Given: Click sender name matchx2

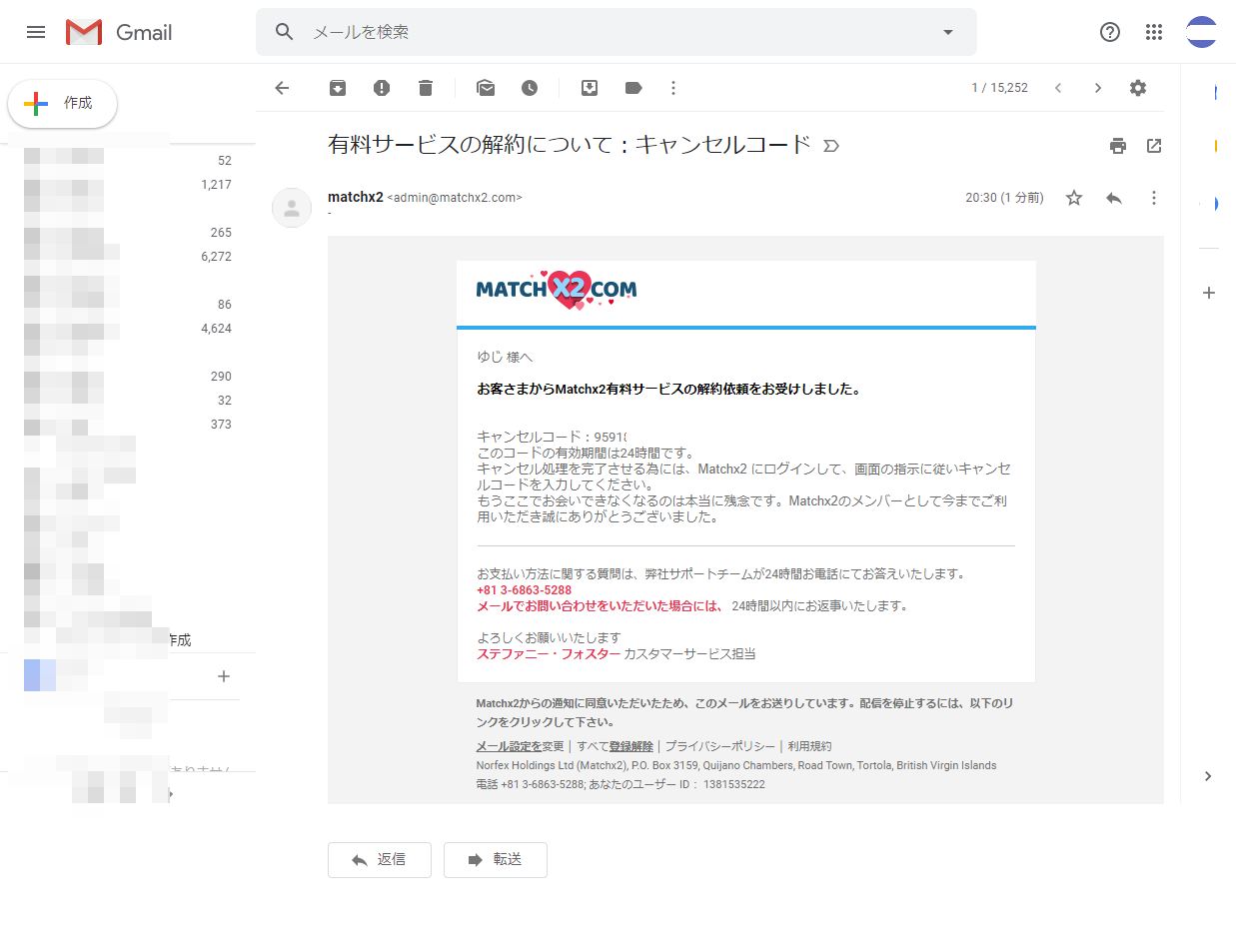Looking at the screenshot, I should pyautogui.click(x=356, y=197).
